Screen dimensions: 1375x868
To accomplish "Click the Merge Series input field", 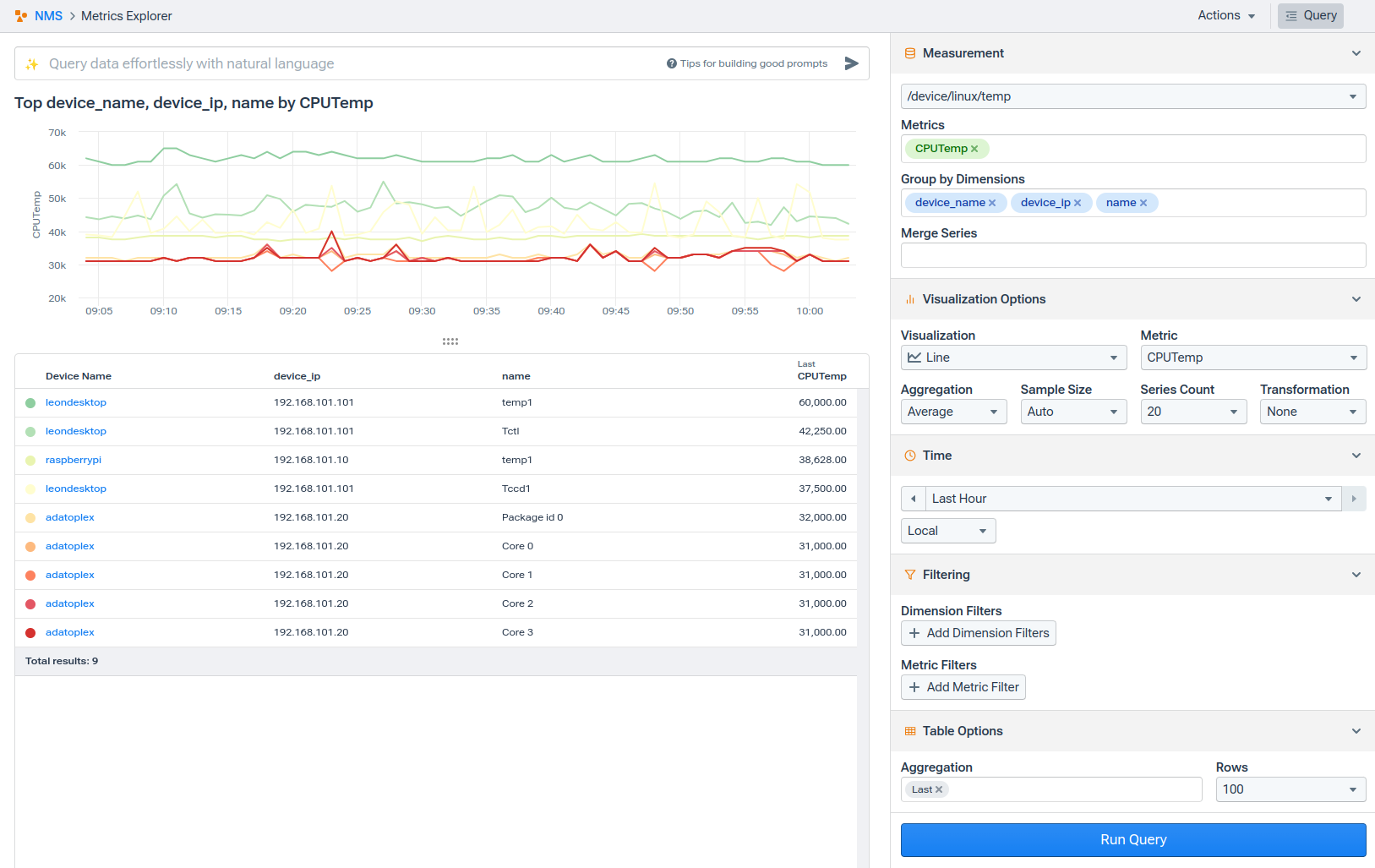I will (1133, 255).
